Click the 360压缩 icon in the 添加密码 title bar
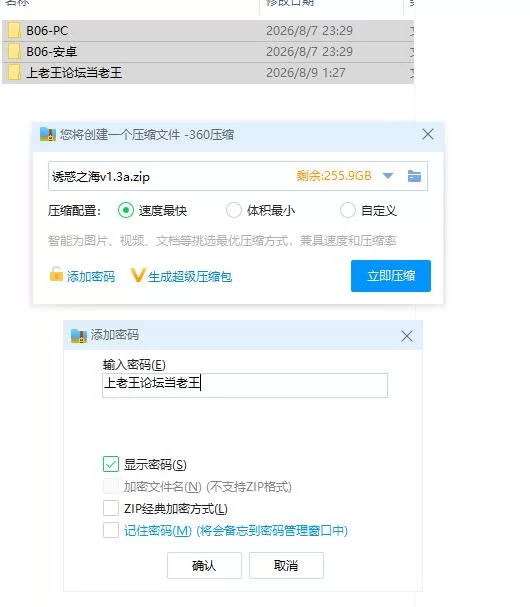This screenshot has width=530, height=607. click(x=79, y=336)
